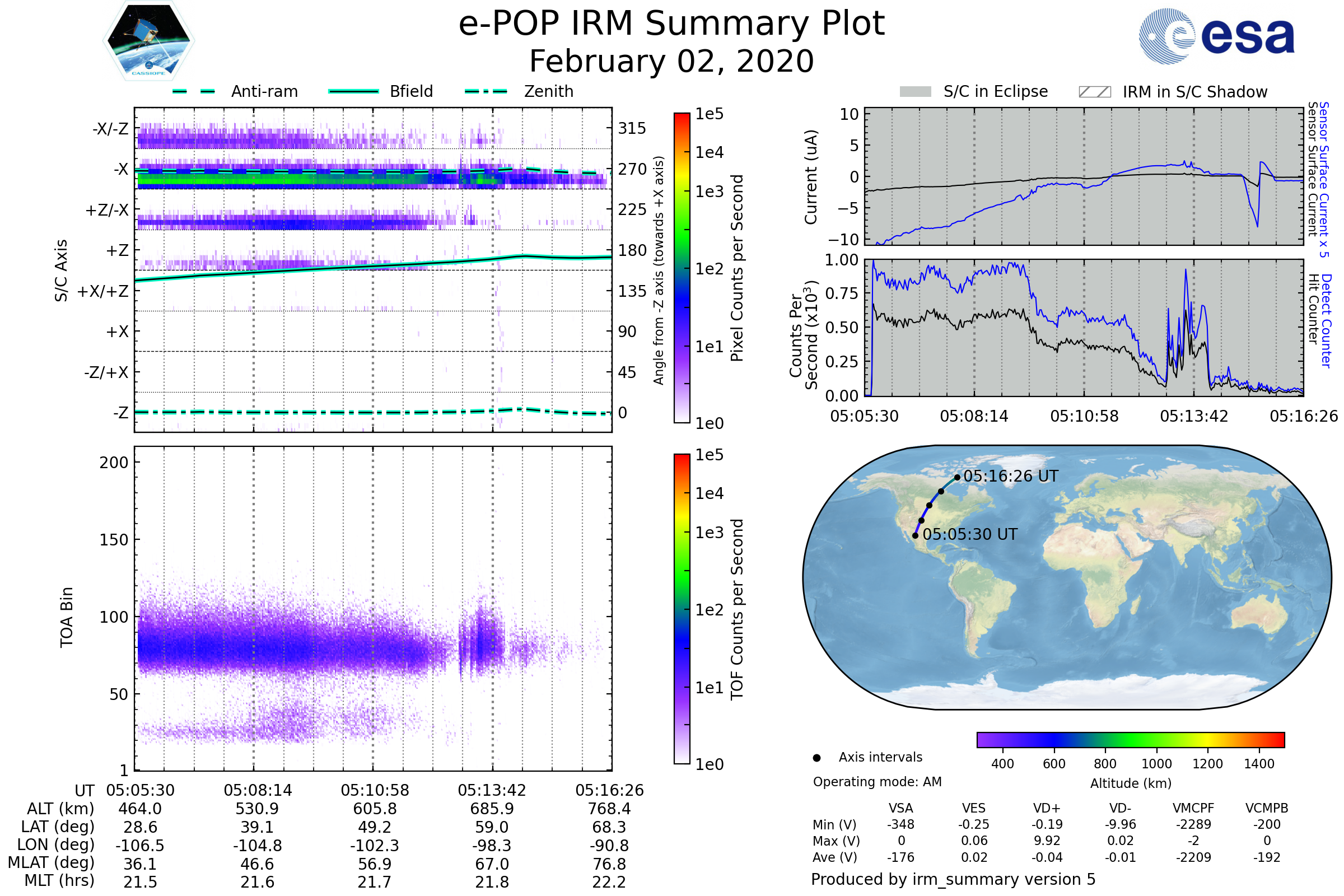
Task: Click the Bfield solid legend line
Action: [354, 91]
